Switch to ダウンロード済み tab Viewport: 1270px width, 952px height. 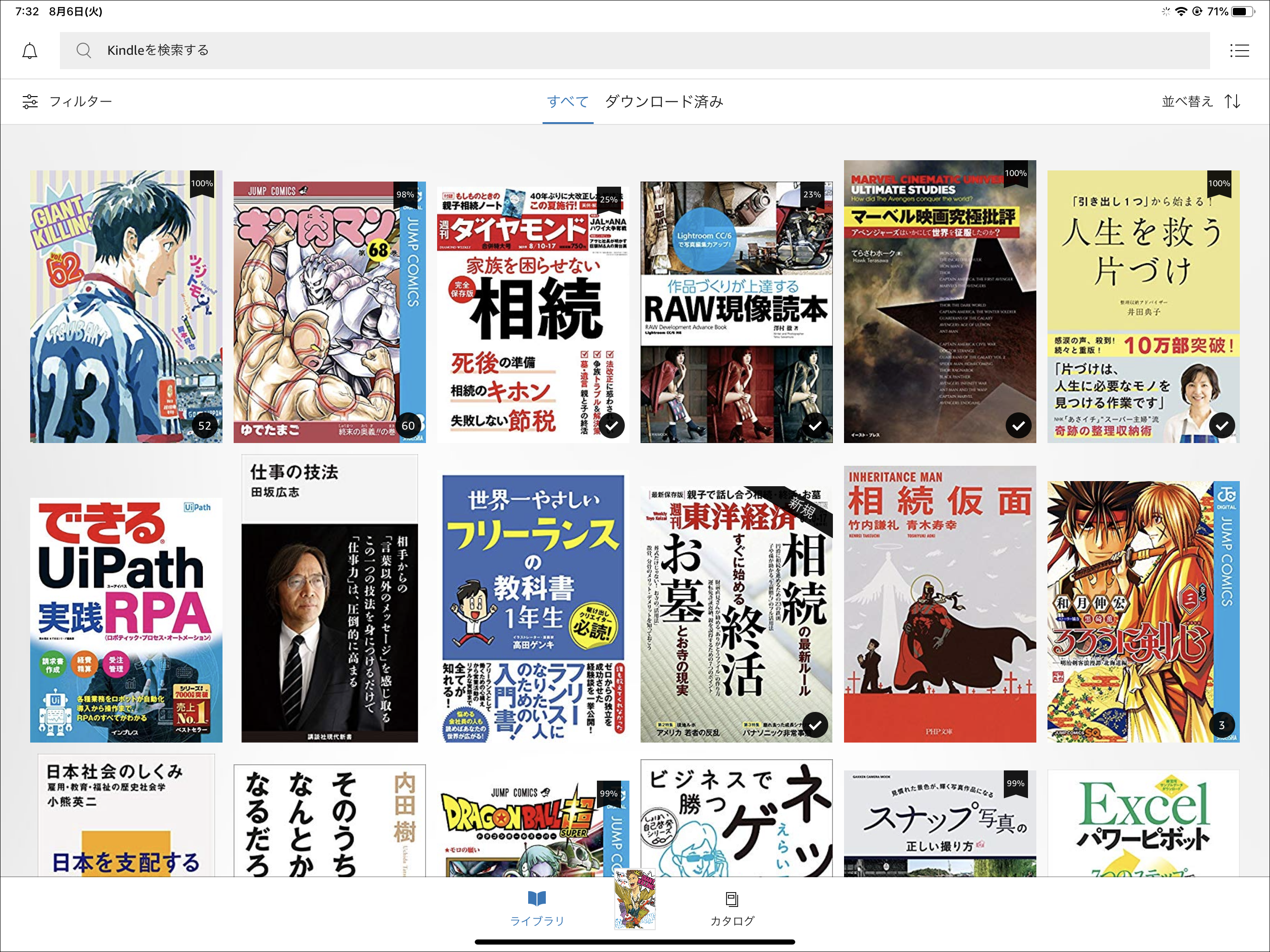tap(664, 102)
